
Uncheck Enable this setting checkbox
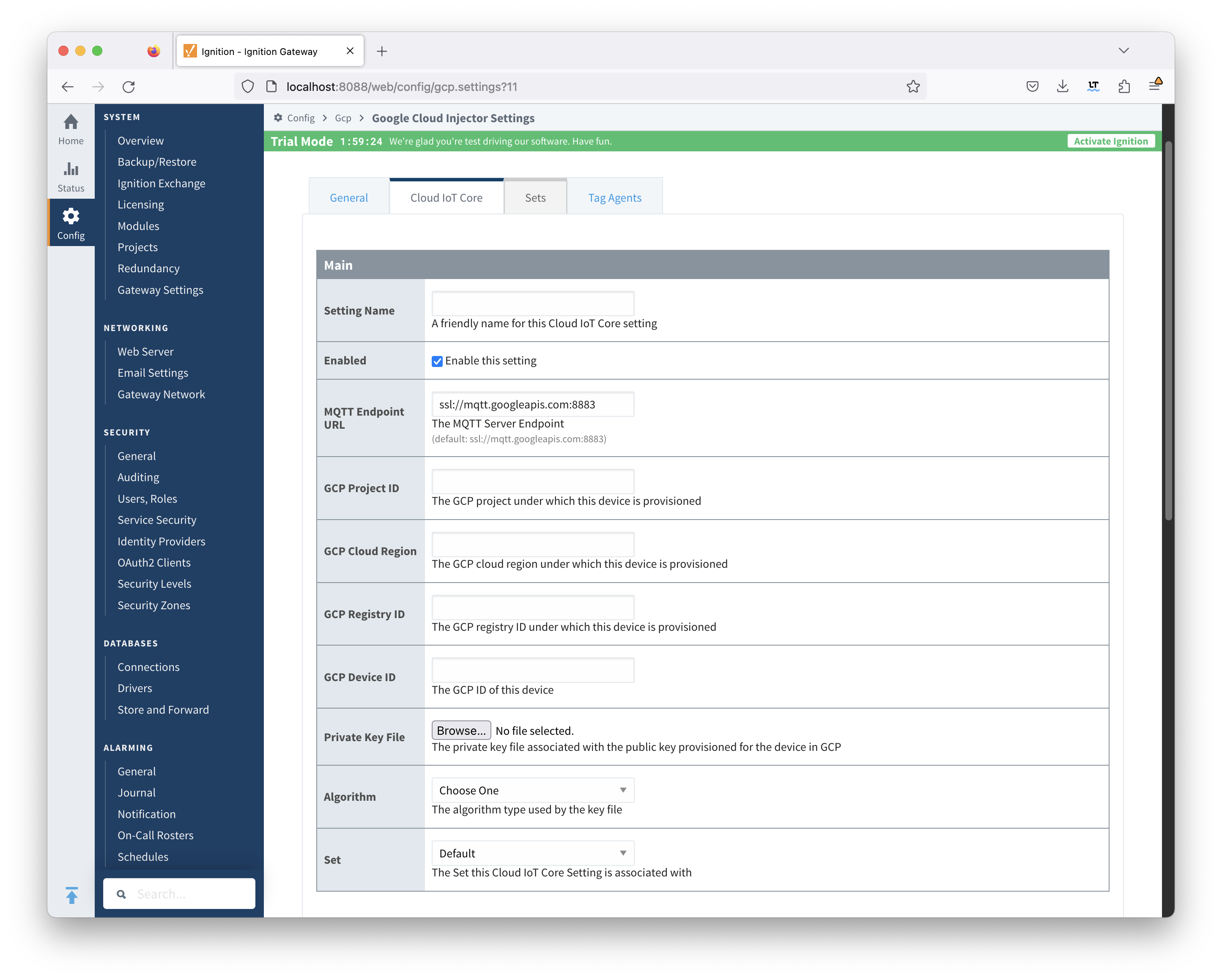(437, 361)
